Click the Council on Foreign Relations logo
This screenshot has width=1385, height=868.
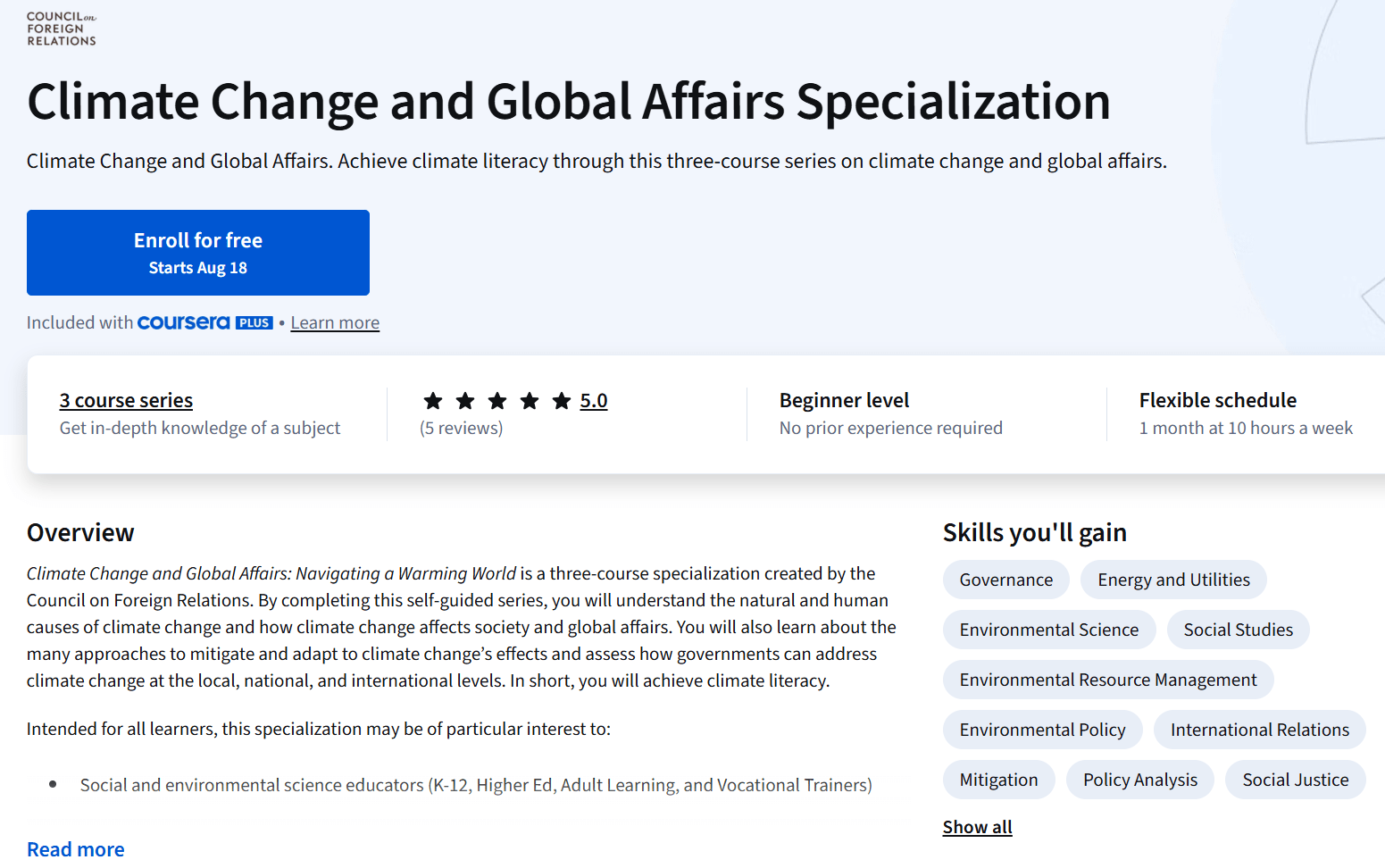pyautogui.click(x=61, y=29)
